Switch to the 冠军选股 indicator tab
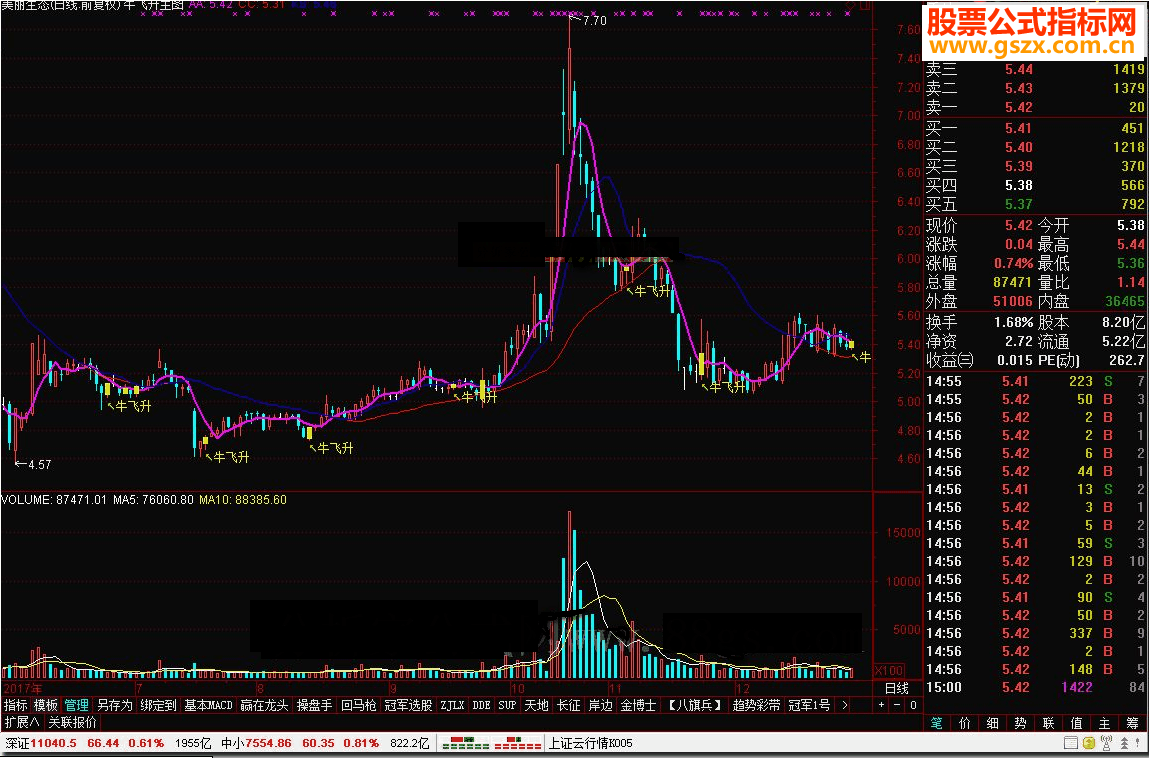Viewport: 1149px width, 758px height. pos(408,705)
